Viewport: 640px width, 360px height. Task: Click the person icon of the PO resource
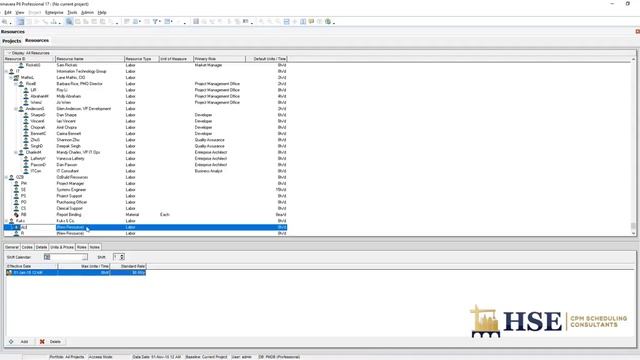tap(16, 202)
